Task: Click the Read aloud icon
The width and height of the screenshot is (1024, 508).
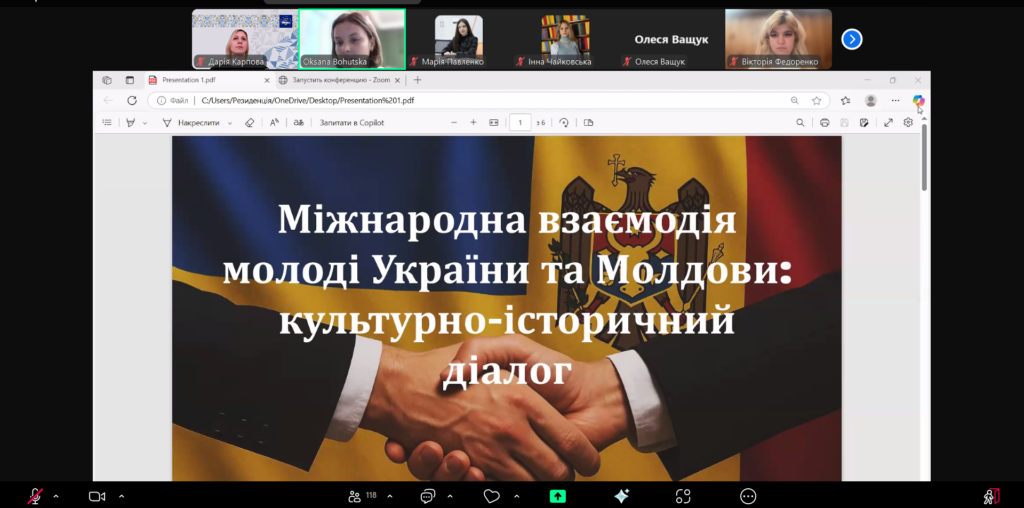Action: coord(274,122)
